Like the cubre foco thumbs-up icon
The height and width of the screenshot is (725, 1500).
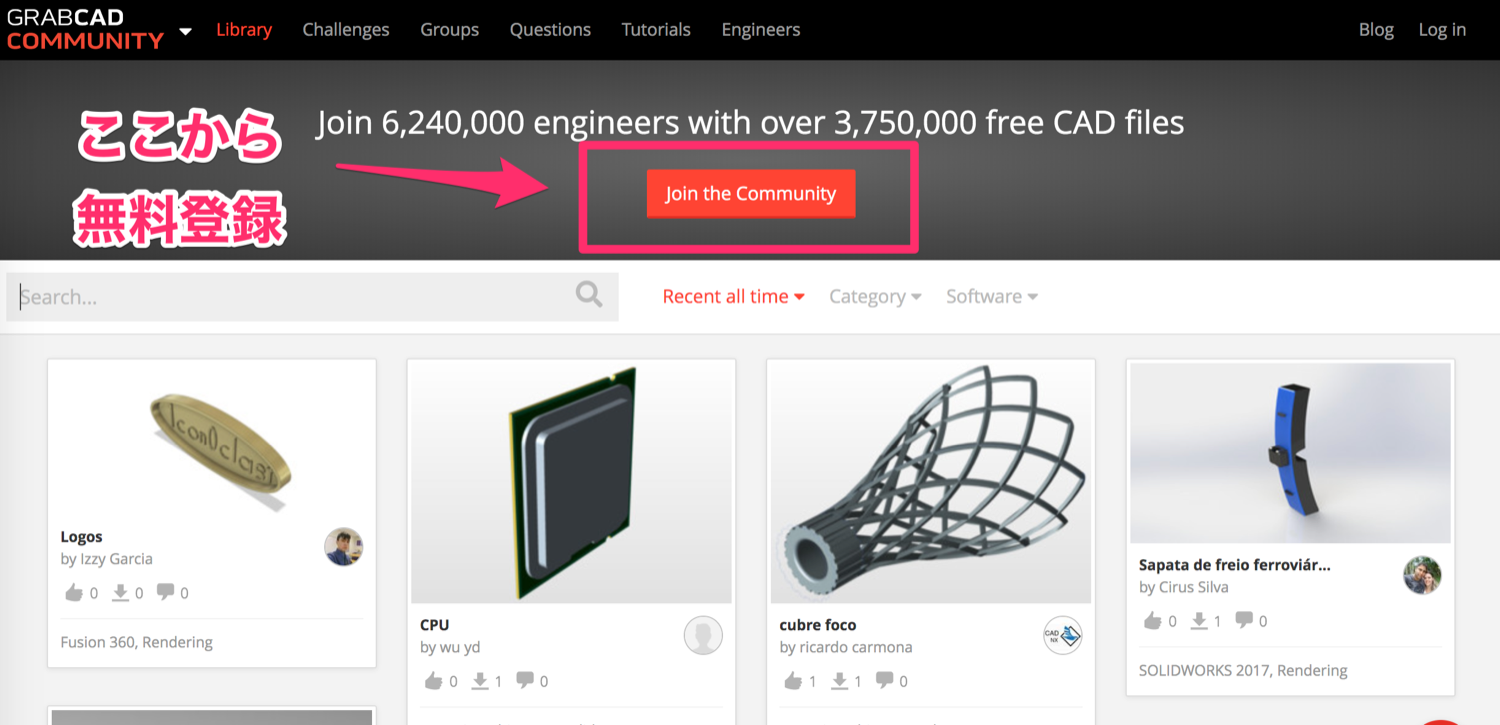point(793,680)
